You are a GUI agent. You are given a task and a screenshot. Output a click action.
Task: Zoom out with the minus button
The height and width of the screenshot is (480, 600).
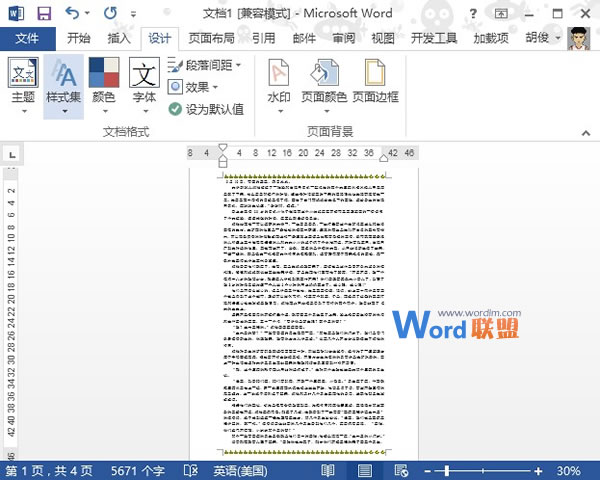pos(428,471)
